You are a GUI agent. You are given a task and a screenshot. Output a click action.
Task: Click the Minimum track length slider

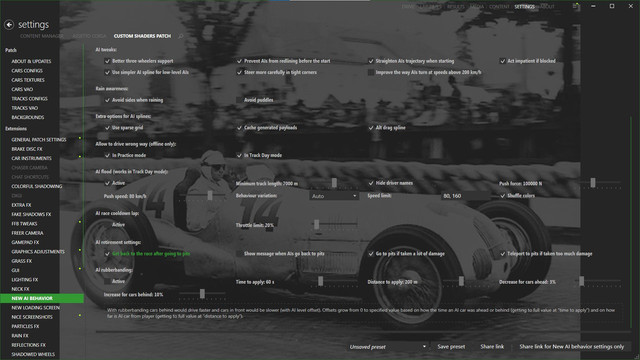click(x=334, y=183)
